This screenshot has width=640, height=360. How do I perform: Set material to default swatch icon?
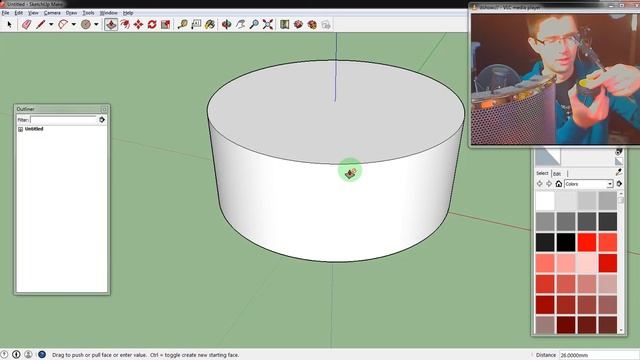(619, 161)
